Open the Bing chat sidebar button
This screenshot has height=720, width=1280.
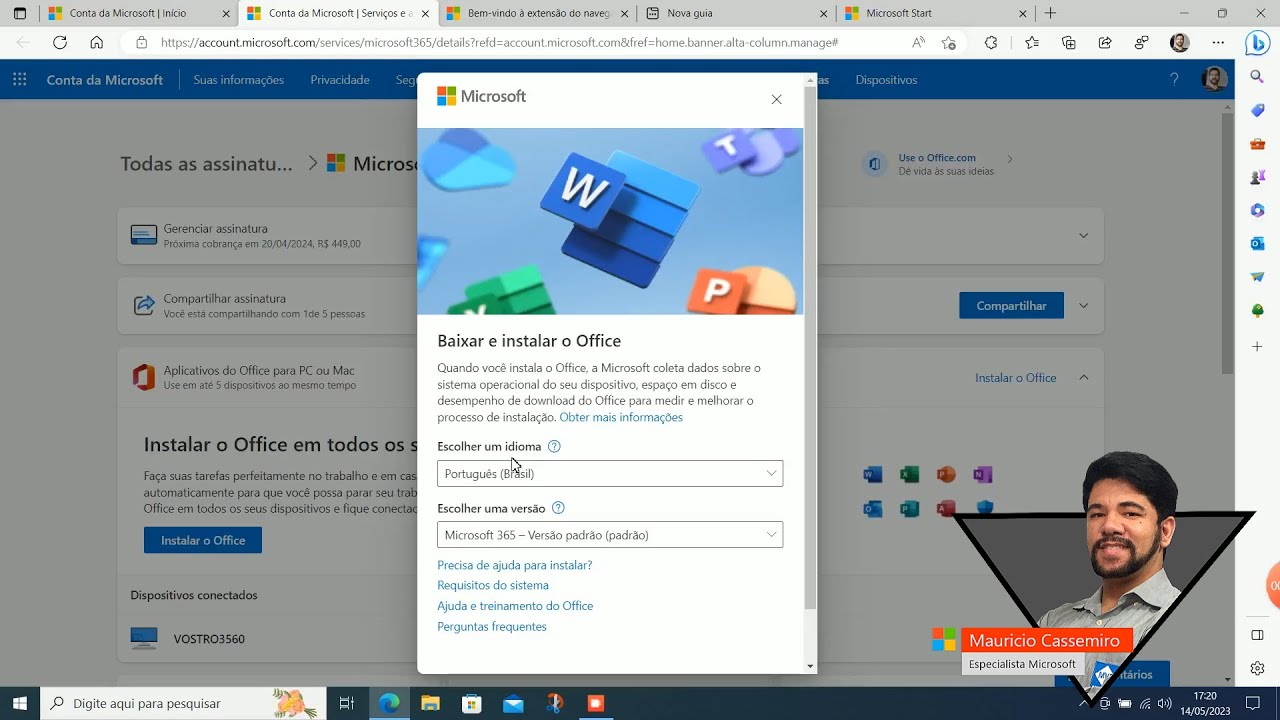tap(1257, 43)
